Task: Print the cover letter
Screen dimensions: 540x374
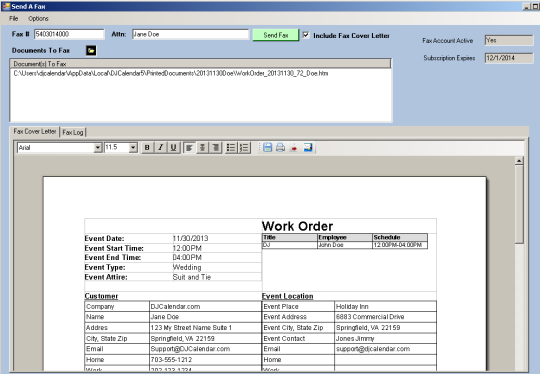Action: [x=280, y=147]
